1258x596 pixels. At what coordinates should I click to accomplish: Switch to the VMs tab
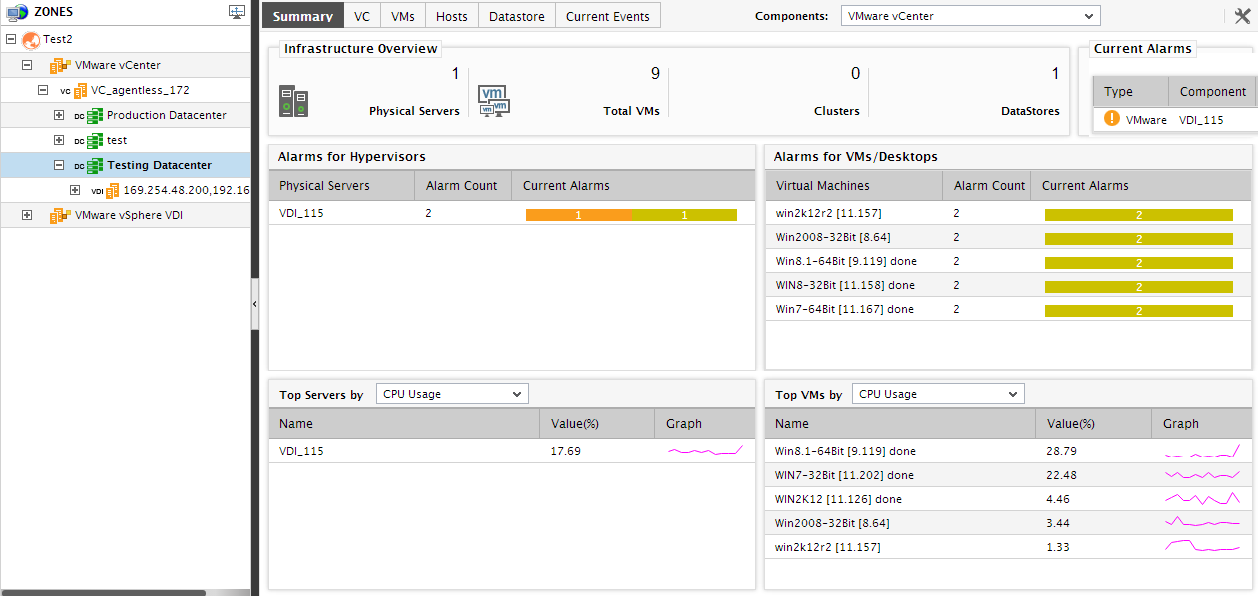[x=403, y=16]
